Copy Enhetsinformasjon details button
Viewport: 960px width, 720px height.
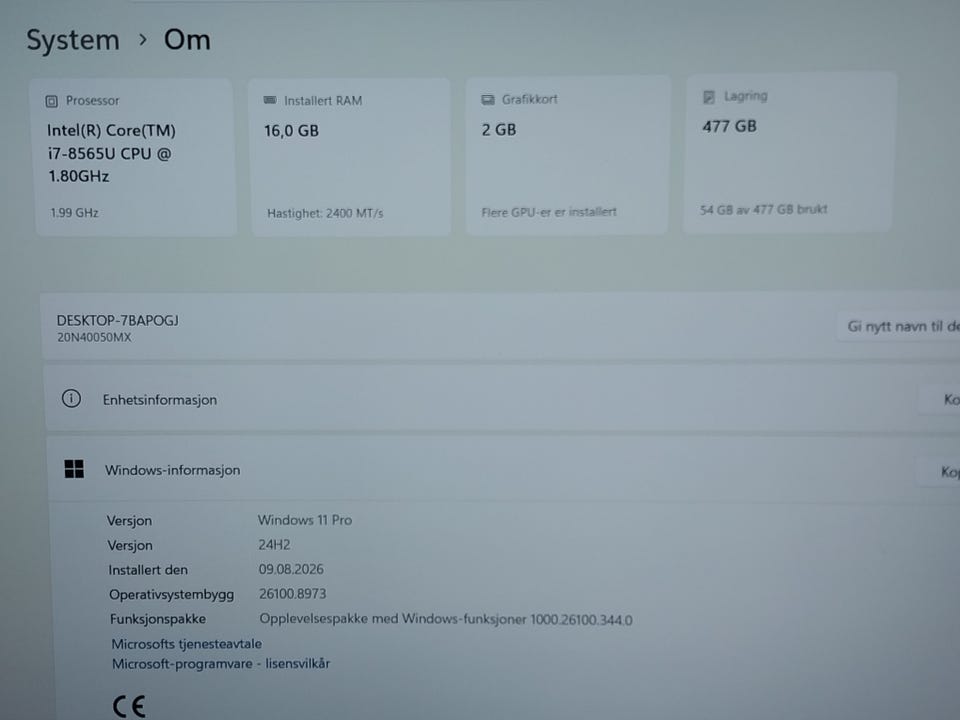939,399
